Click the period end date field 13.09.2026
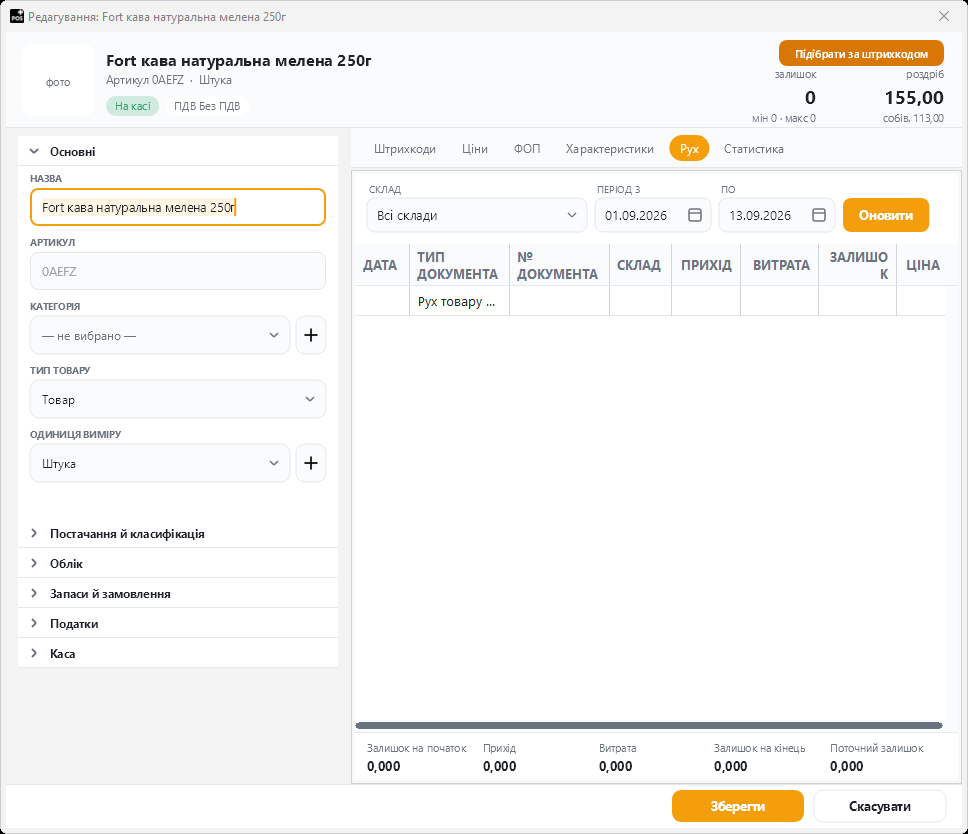Viewport: 968px width, 834px height. click(x=777, y=215)
